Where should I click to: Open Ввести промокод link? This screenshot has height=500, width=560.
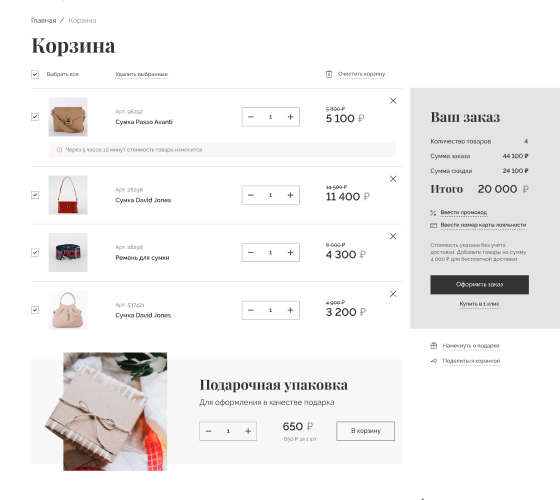(x=464, y=212)
